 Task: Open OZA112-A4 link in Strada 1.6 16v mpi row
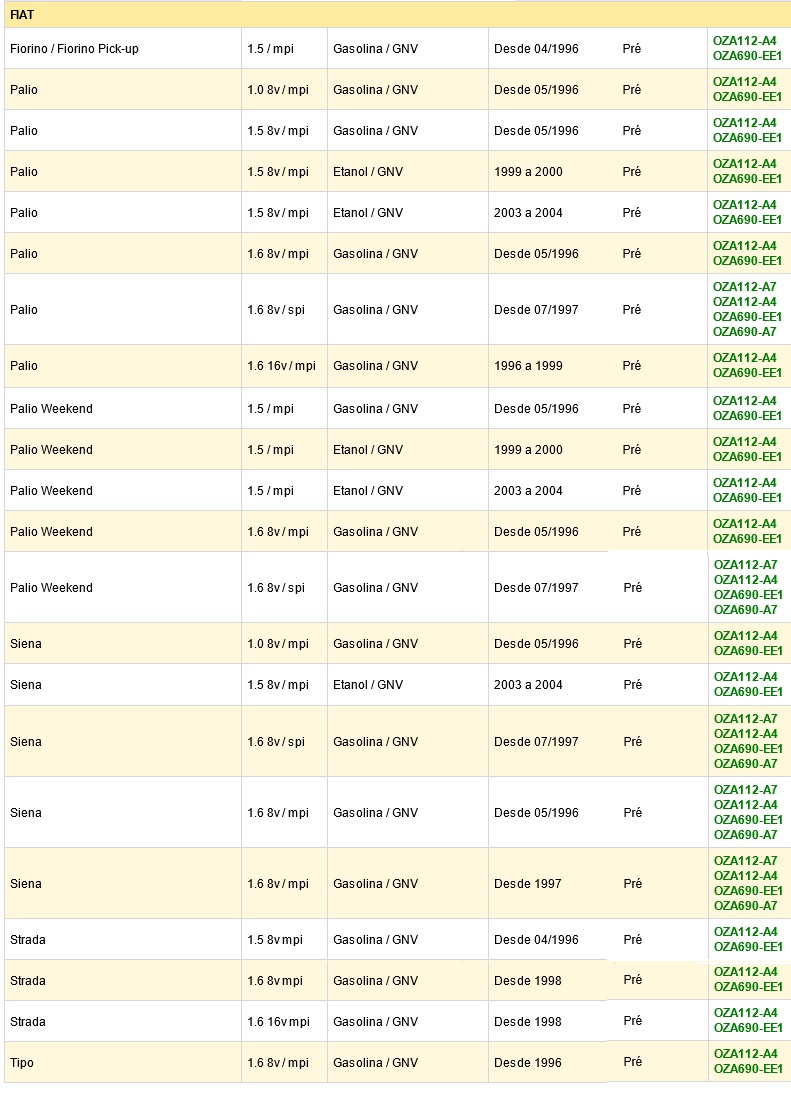[x=745, y=1013]
